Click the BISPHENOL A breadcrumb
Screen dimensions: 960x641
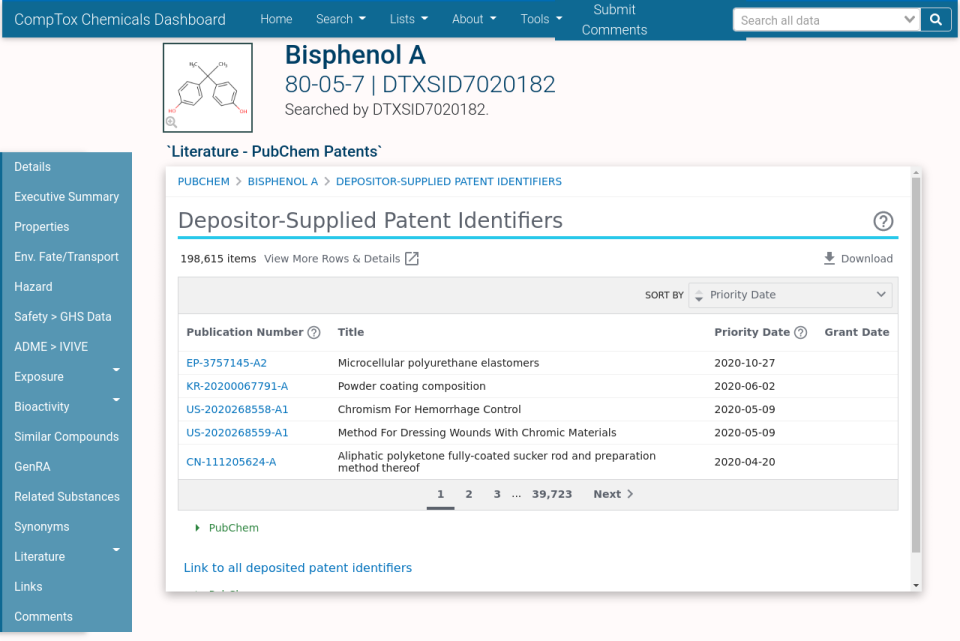click(283, 181)
